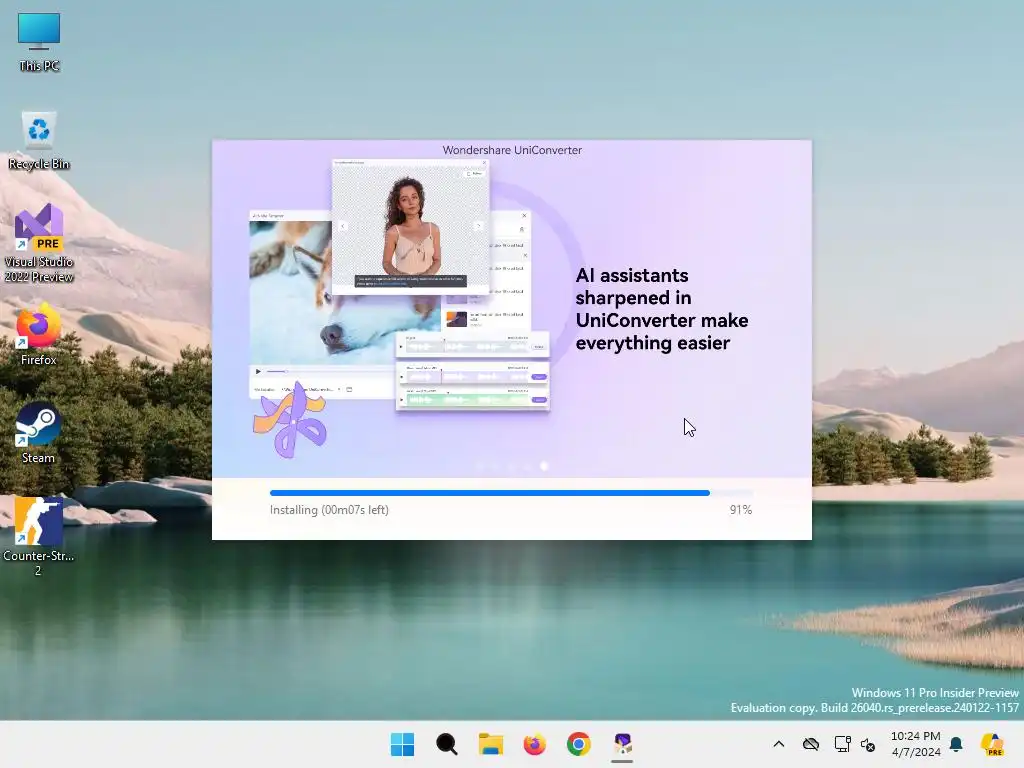The height and width of the screenshot is (768, 1024).
Task: Open the cloud sync tray icon
Action: (810, 744)
